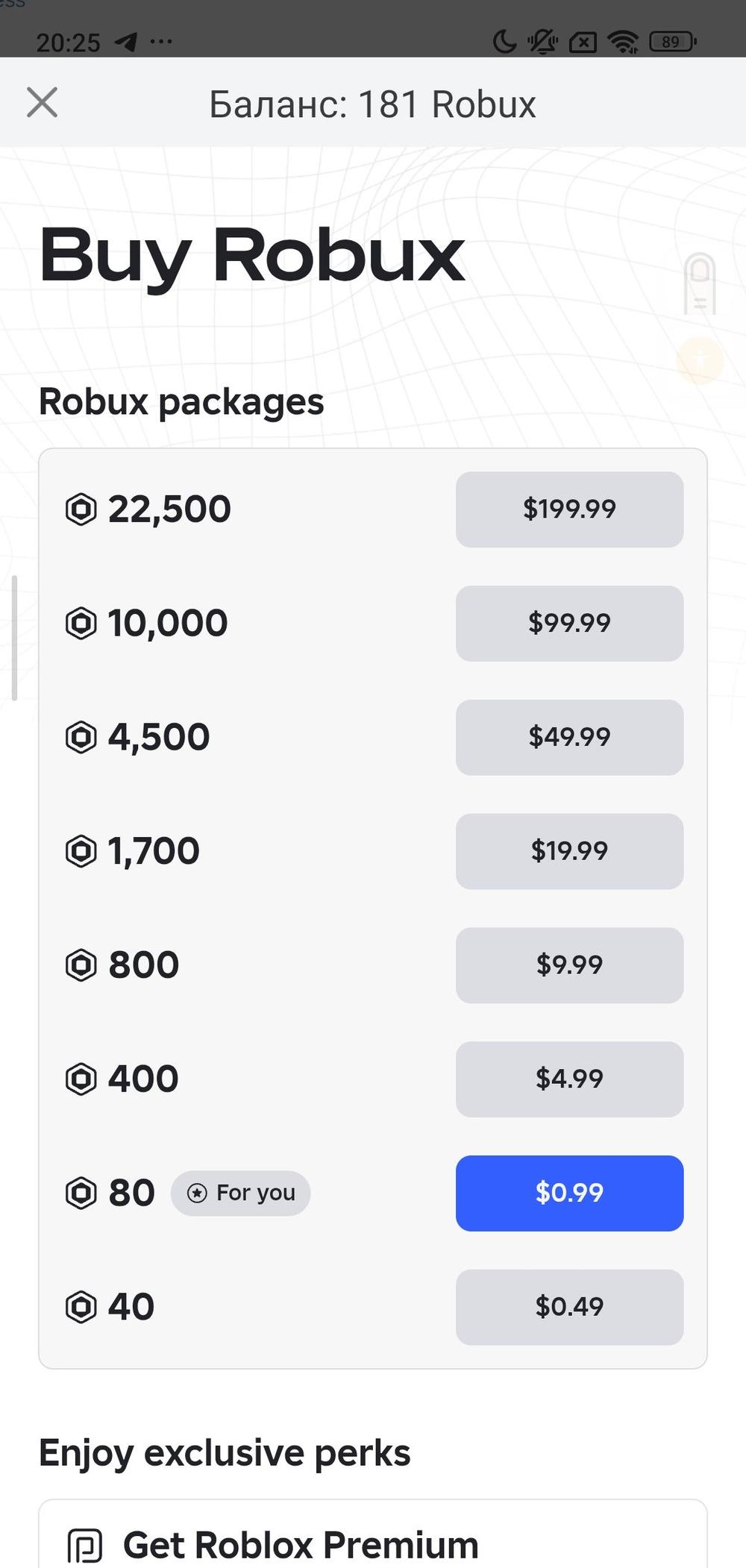This screenshot has height=1568, width=746.
Task: Tap the orange info circle icon
Action: [700, 360]
